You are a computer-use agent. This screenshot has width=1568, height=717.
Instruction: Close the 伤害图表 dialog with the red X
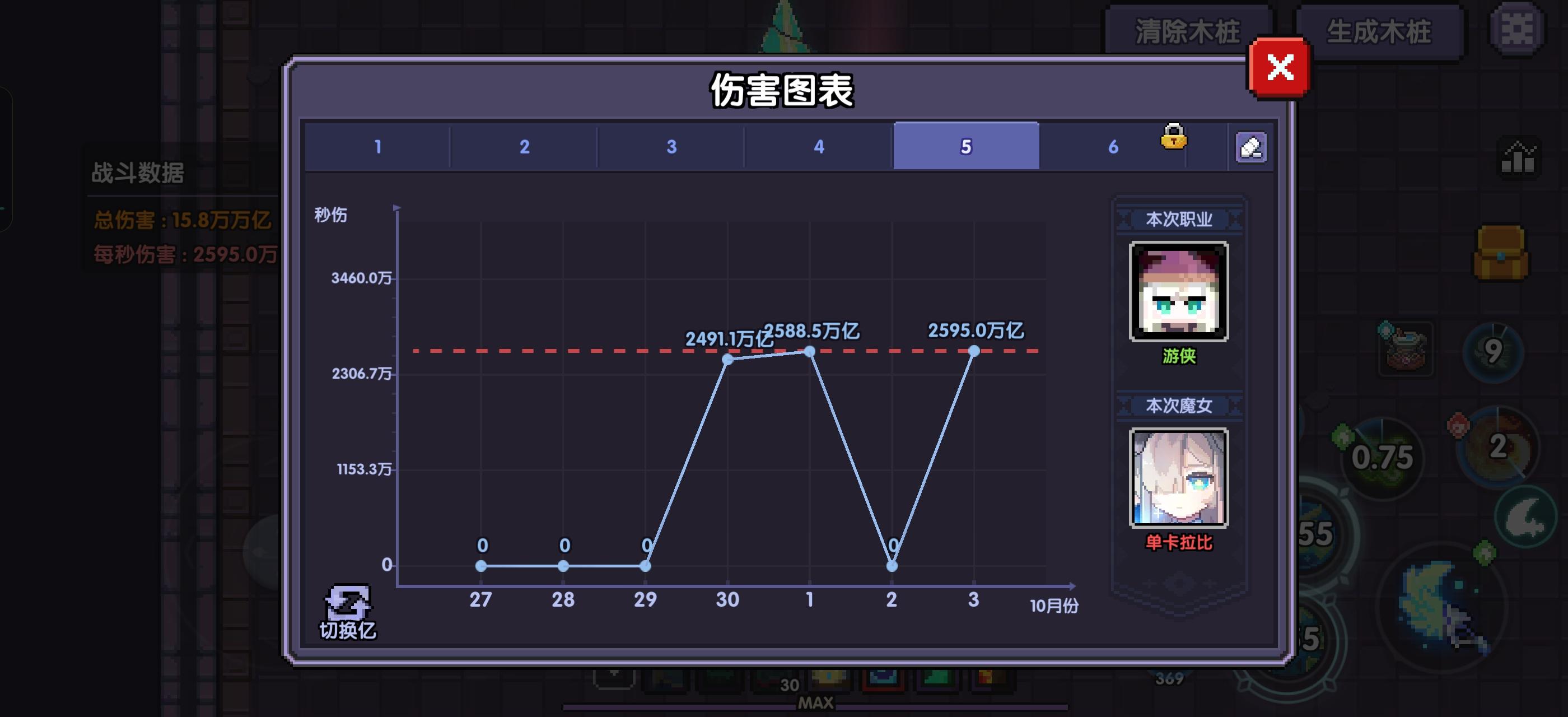[x=1280, y=68]
